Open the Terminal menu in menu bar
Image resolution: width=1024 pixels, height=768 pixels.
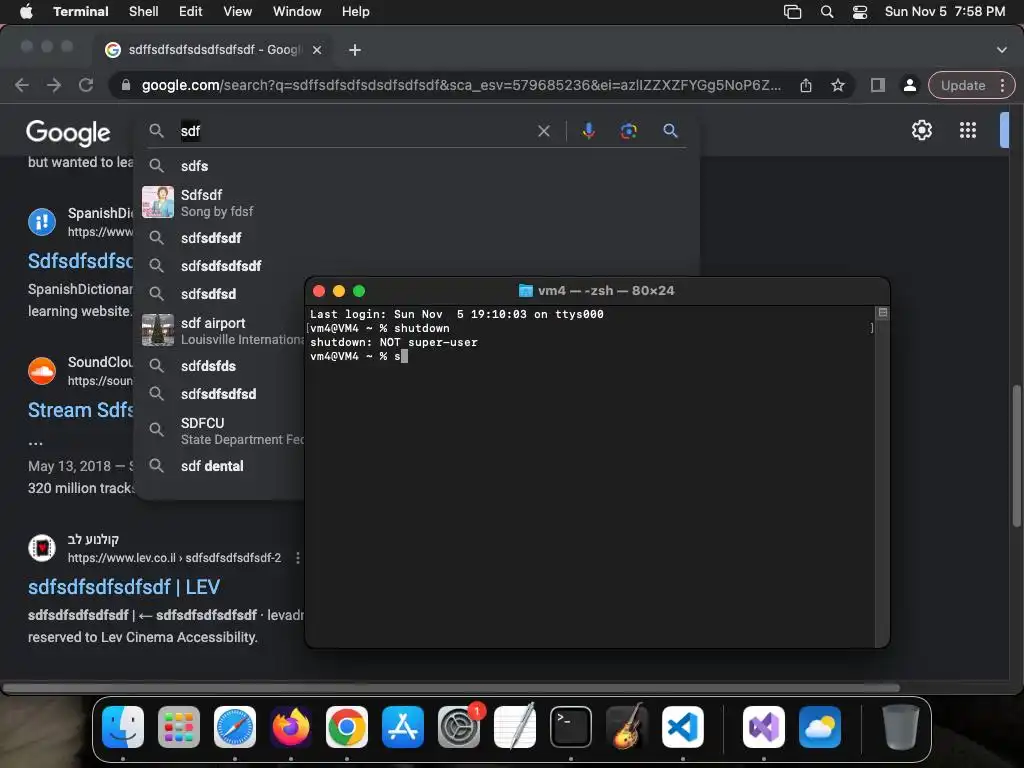click(x=80, y=12)
